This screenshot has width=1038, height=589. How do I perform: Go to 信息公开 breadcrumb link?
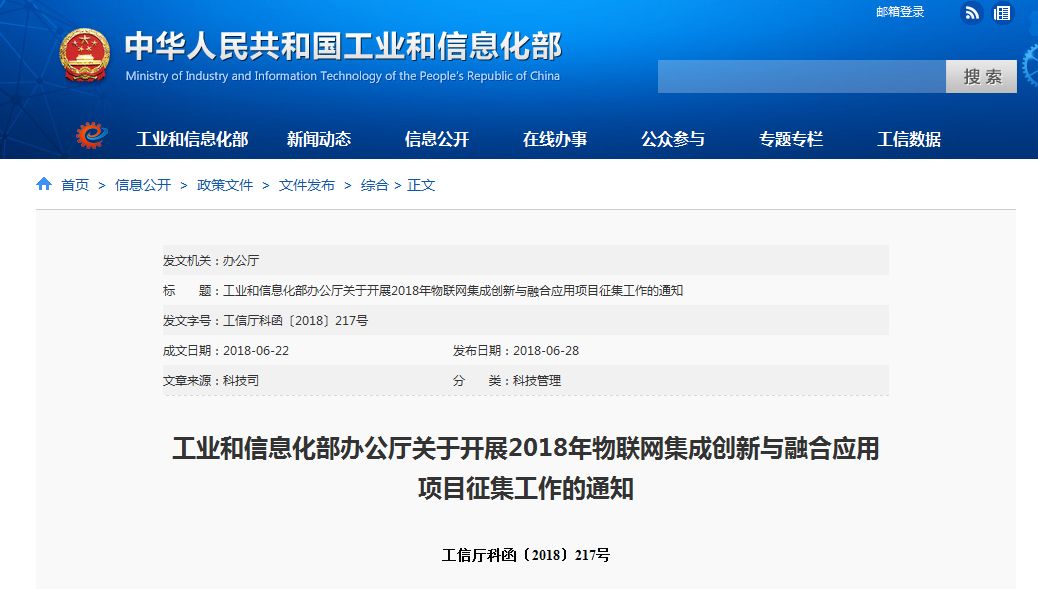click(143, 185)
